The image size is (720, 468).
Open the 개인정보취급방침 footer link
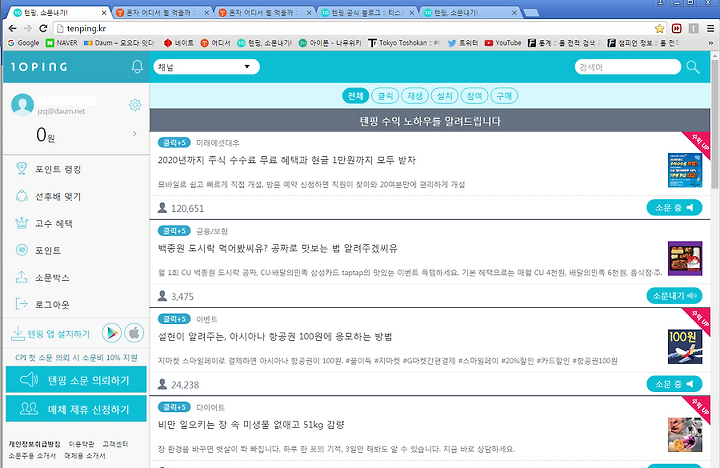tap(34, 444)
